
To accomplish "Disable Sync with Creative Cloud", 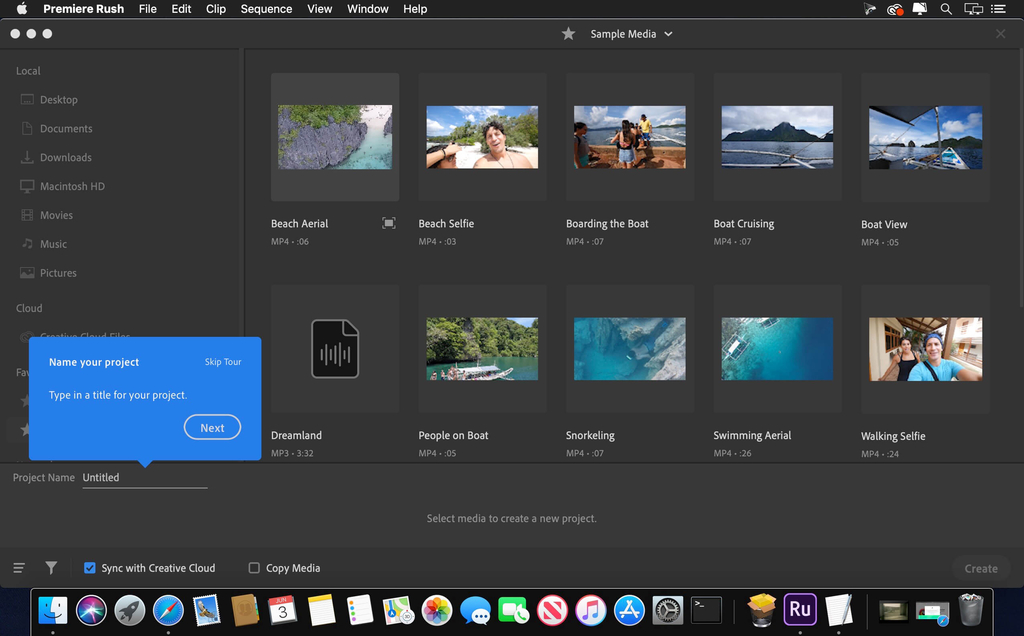I will pyautogui.click(x=89, y=567).
